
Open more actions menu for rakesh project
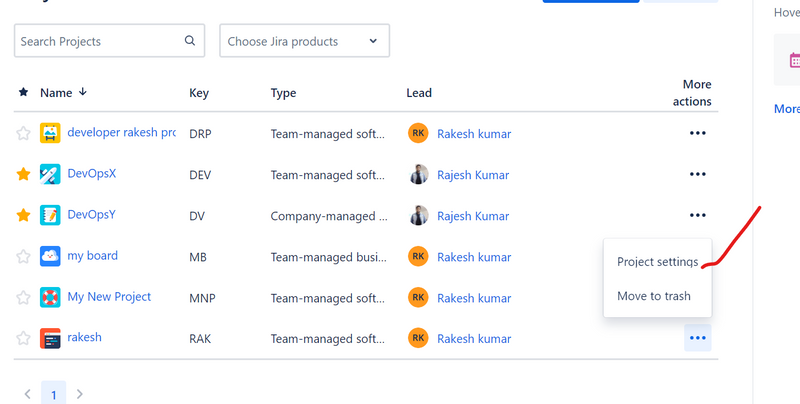(x=697, y=338)
